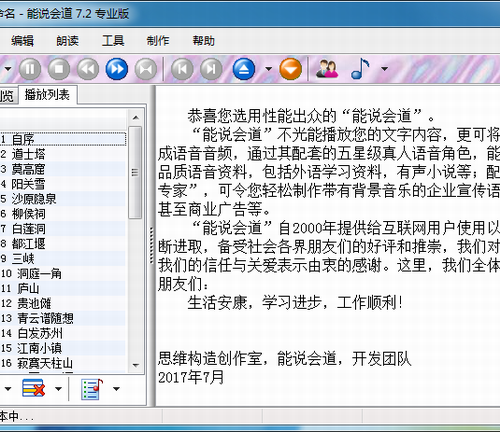Click the splitter handle between panels
The width and height of the screenshot is (500, 432).
point(152,246)
